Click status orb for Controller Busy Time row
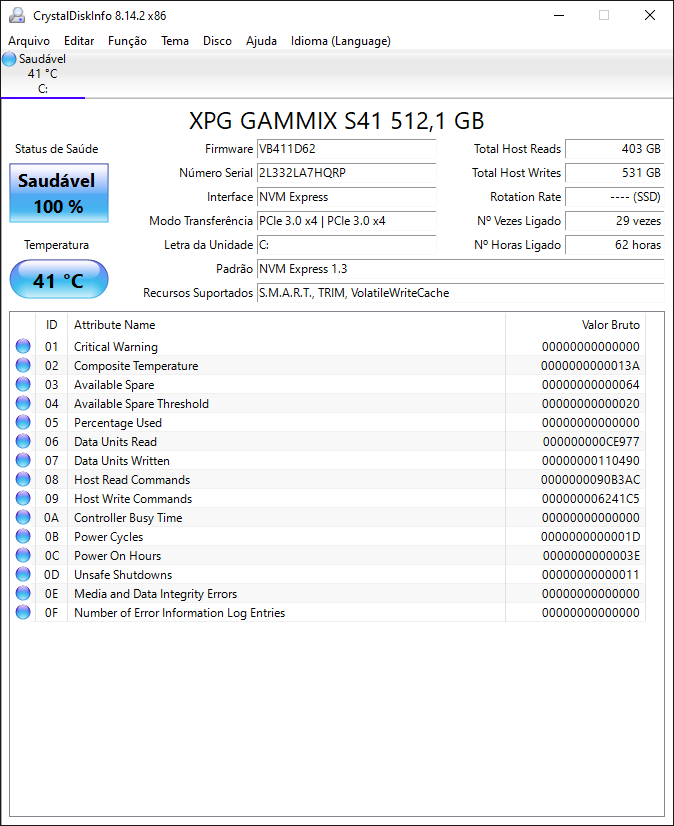This screenshot has height=826, width=674. point(23,517)
